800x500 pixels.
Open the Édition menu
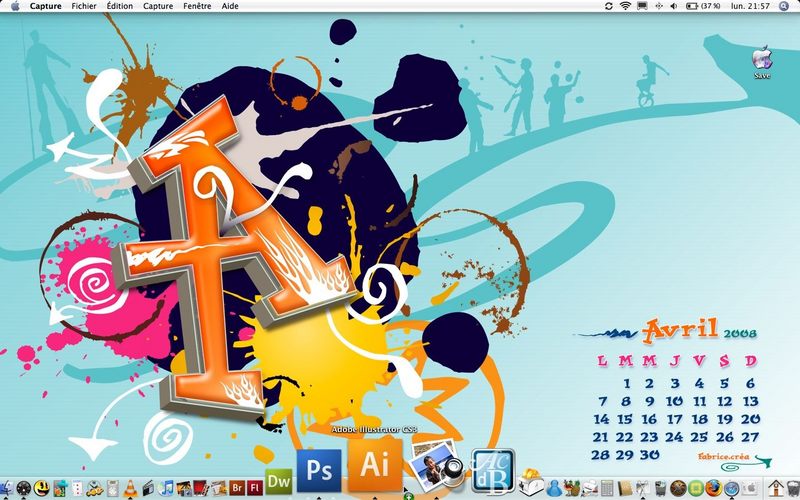[x=120, y=6]
